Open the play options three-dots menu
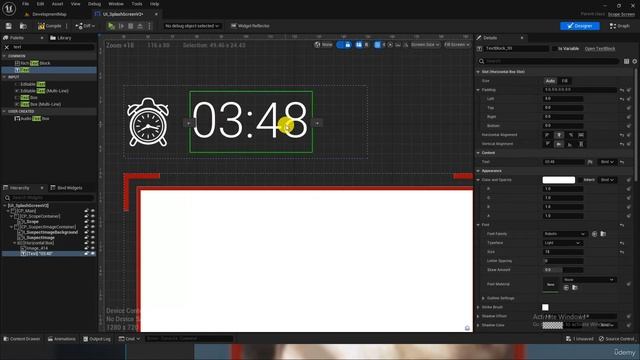 149,26
